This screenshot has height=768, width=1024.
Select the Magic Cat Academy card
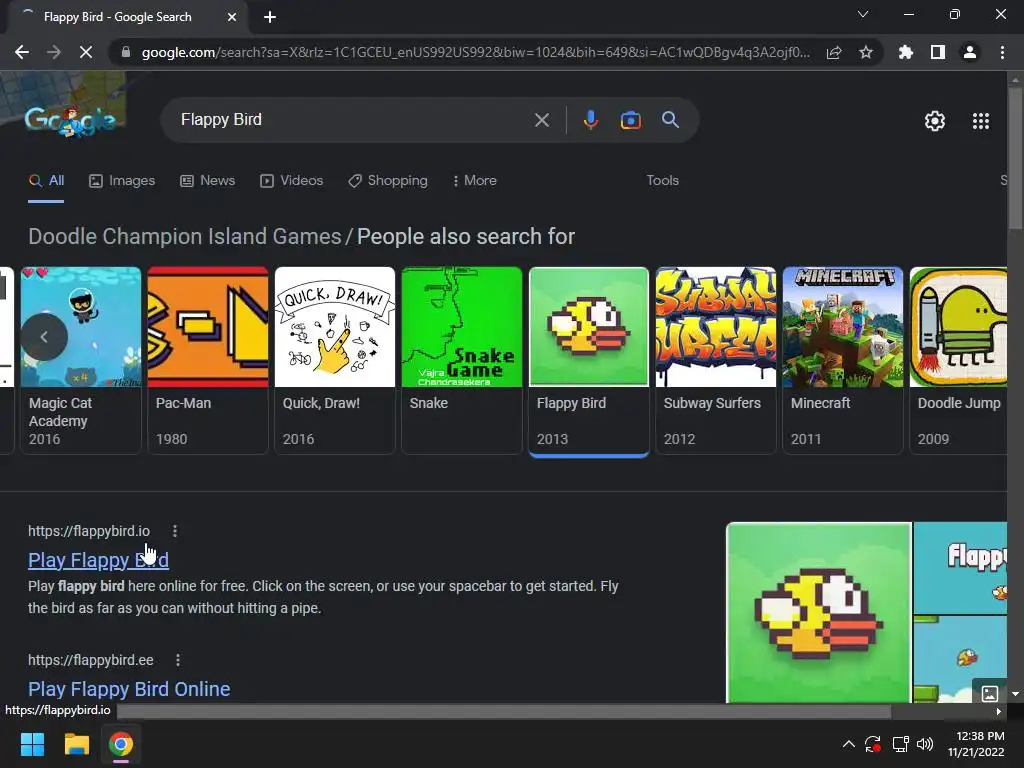80,360
